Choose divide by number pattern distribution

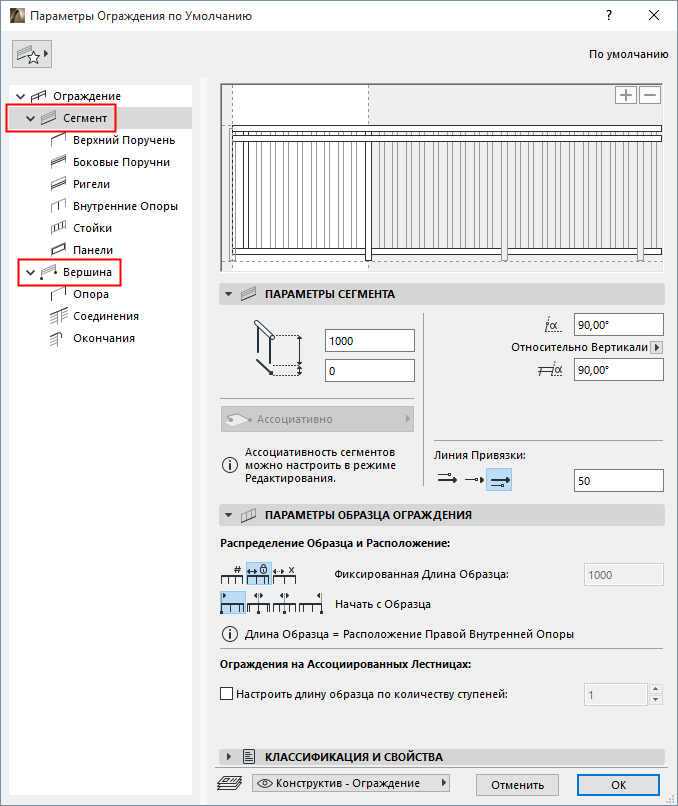[x=232, y=574]
